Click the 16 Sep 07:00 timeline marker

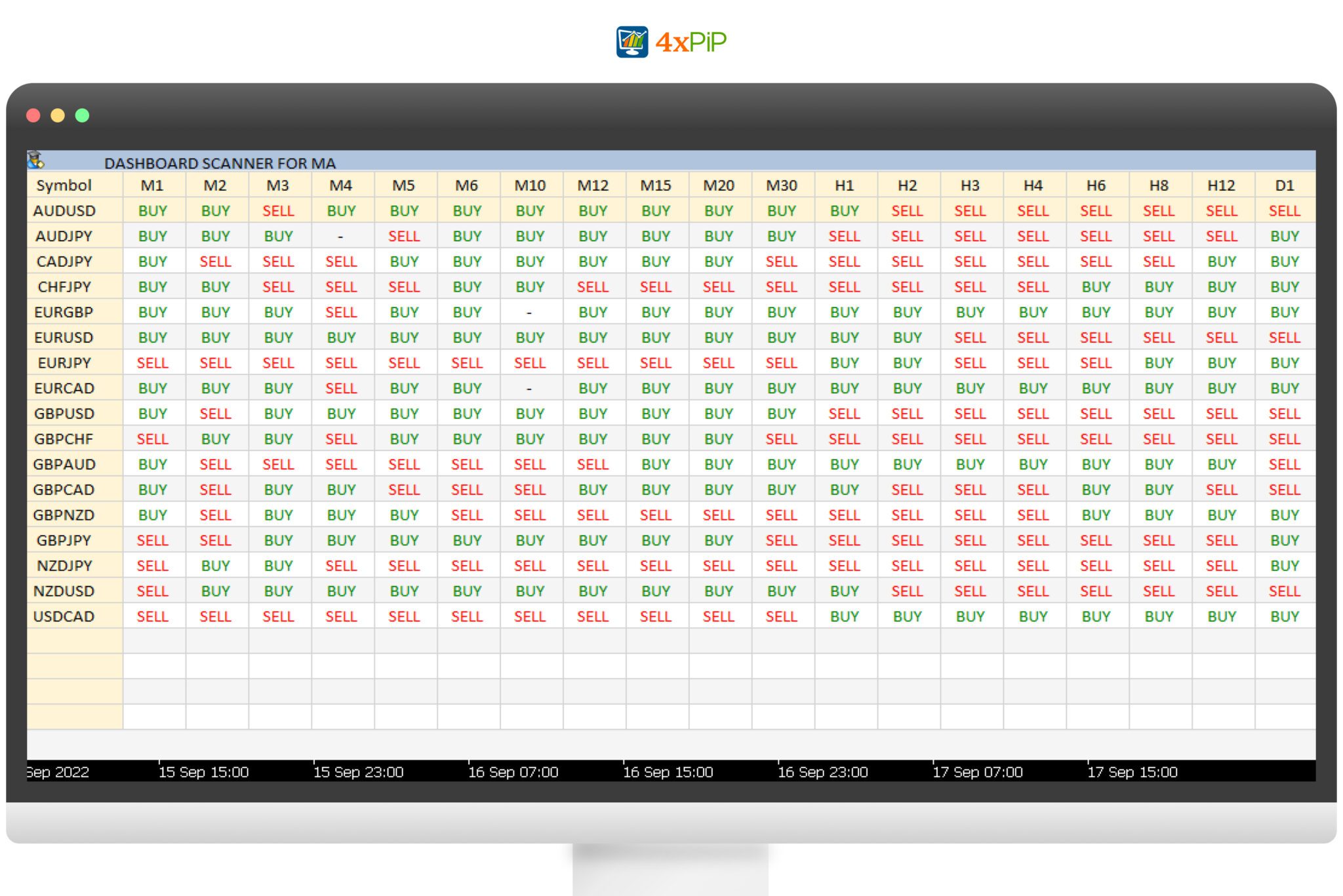(515, 772)
